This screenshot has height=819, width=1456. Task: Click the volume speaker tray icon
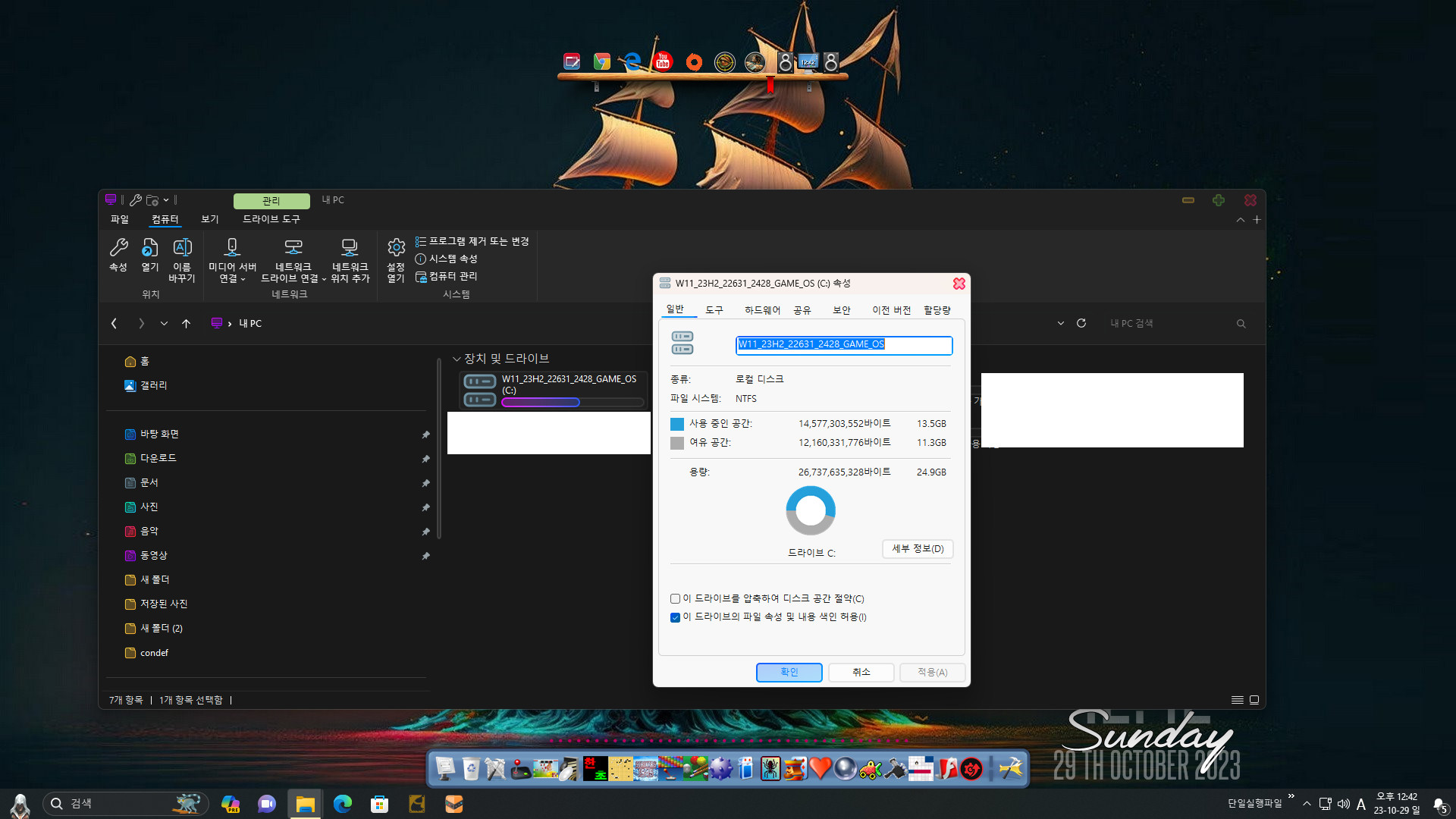1343,804
